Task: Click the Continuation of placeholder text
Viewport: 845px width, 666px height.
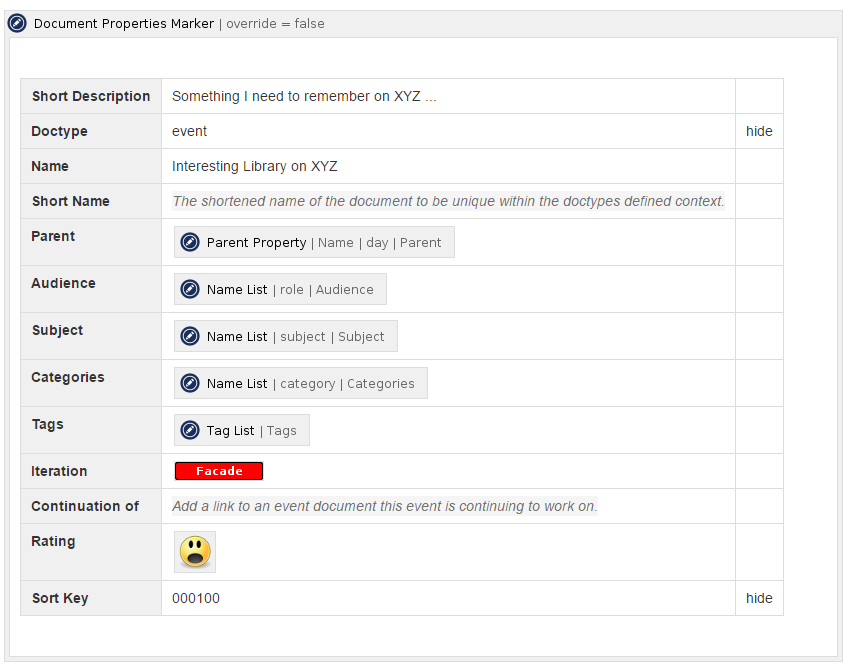Action: [384, 506]
